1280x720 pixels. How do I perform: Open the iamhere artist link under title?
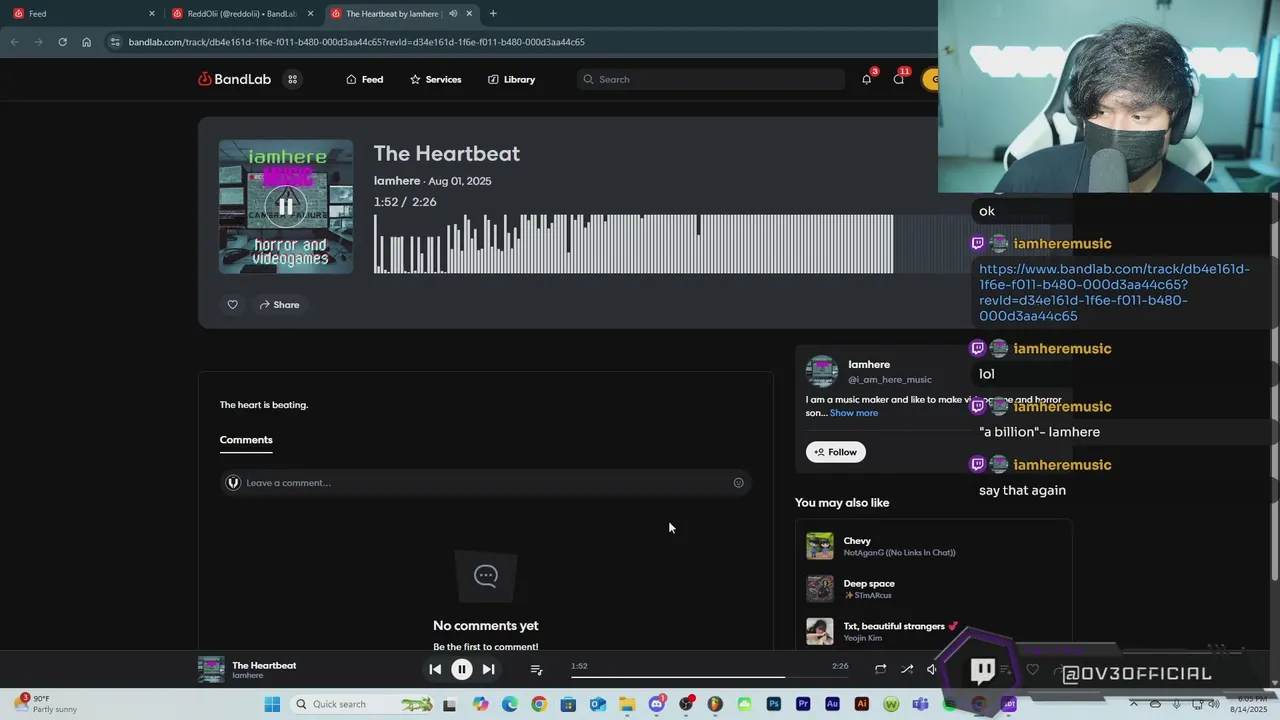[x=396, y=181]
